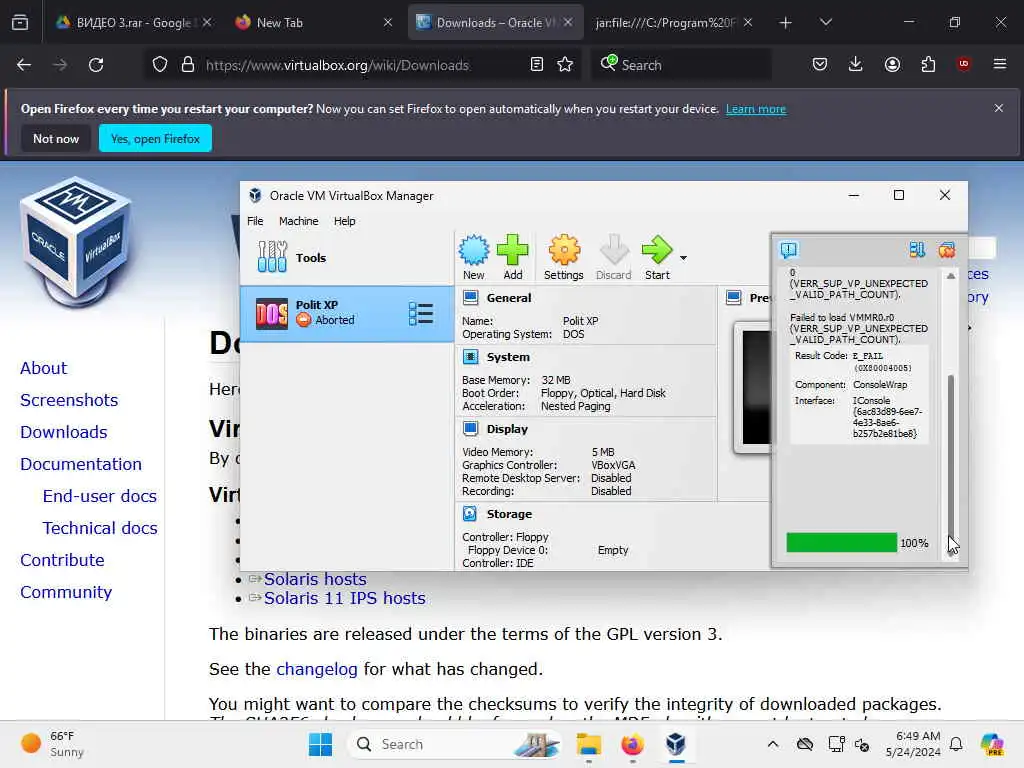Click the notification center info icon
Screen dimensions: 1024x768
point(788,249)
